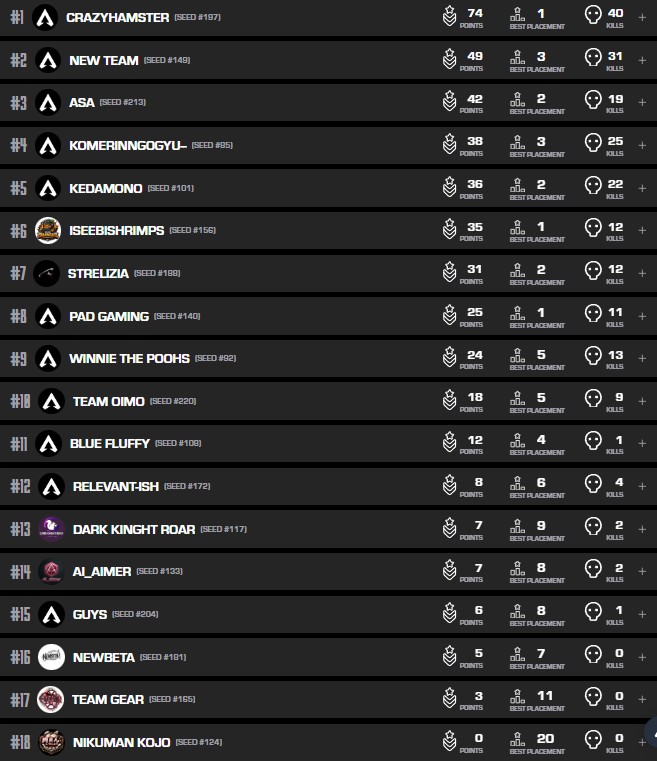The image size is (657, 761).
Task: Click STRELIZIA team avatar icon
Action: coord(46,273)
